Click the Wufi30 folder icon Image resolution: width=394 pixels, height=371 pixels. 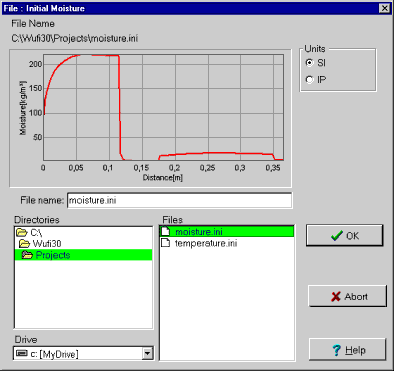tap(25, 244)
